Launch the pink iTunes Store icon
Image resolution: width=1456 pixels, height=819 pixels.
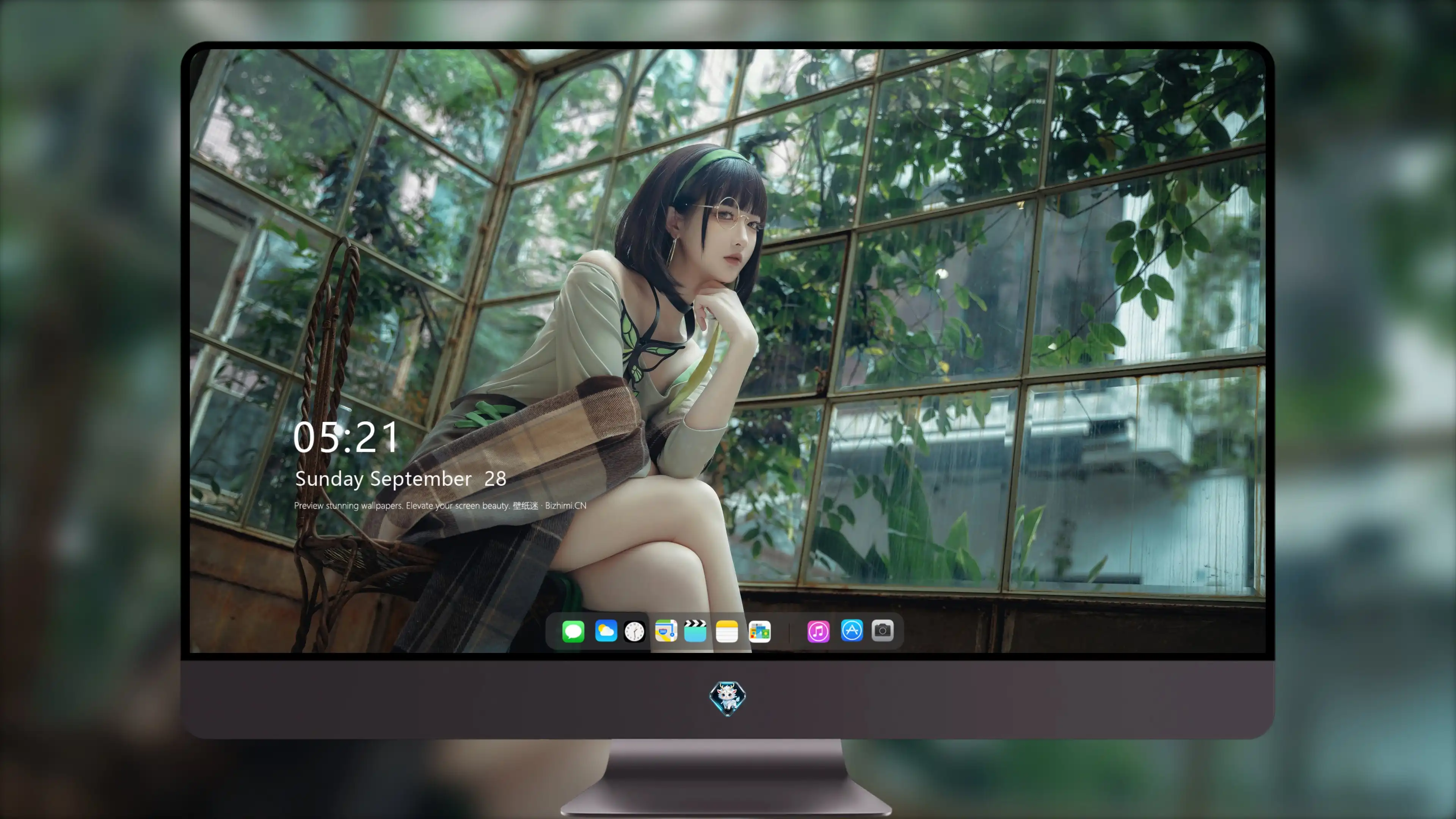tap(818, 631)
